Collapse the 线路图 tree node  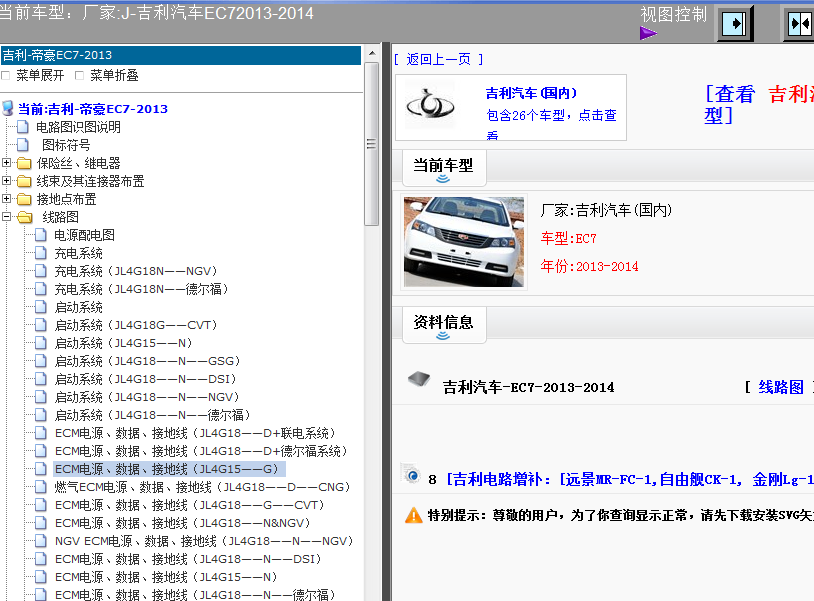coord(7,216)
